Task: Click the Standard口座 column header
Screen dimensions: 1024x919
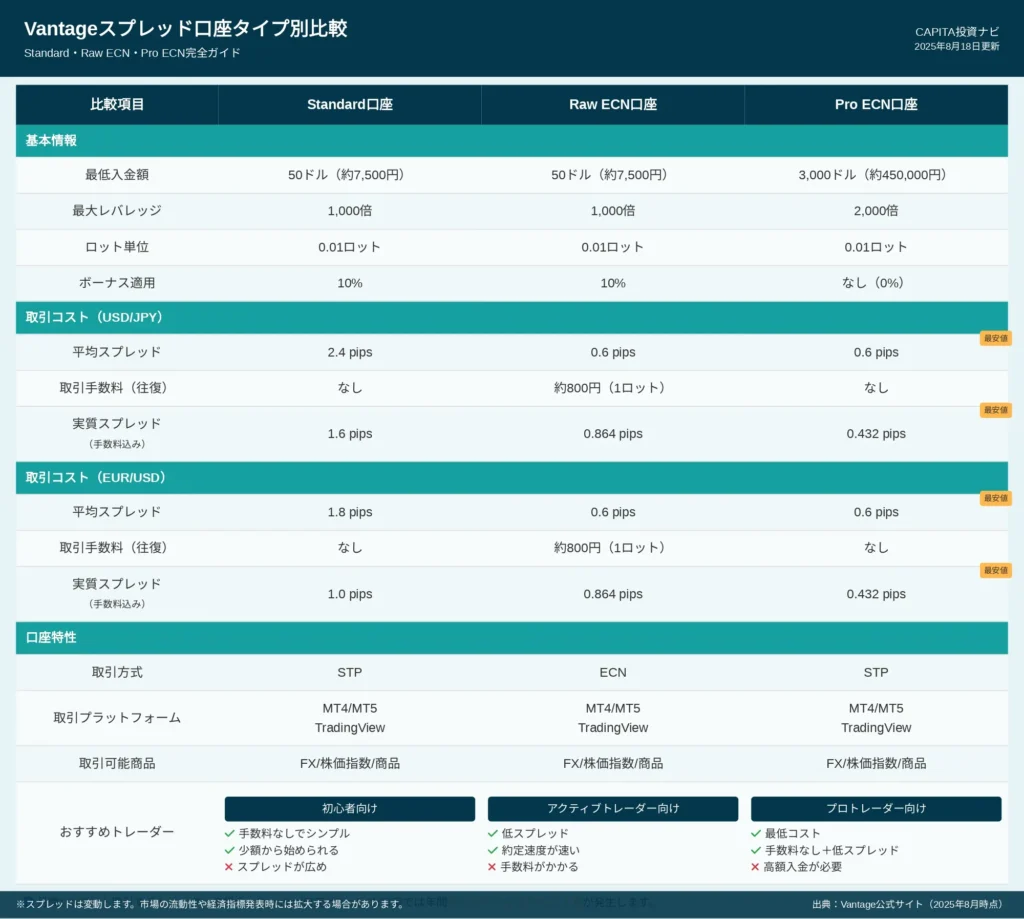Action: pos(349,105)
